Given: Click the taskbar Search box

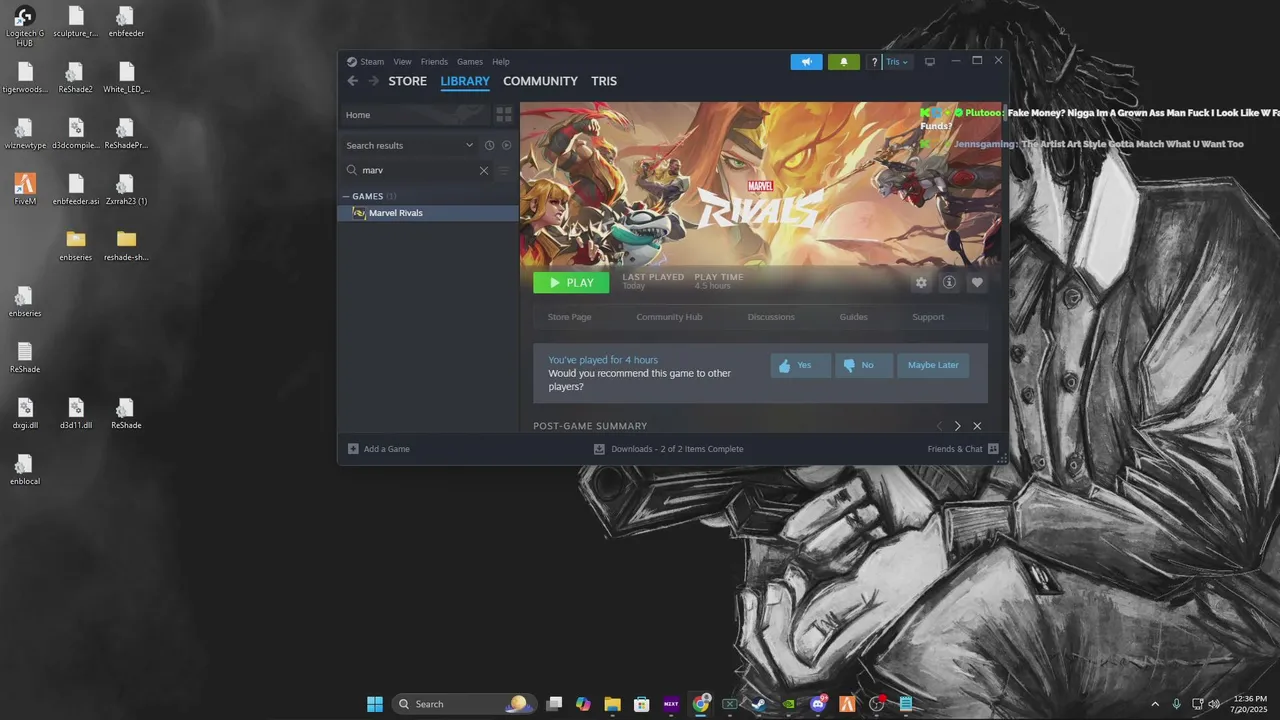Looking at the screenshot, I should click(464, 704).
